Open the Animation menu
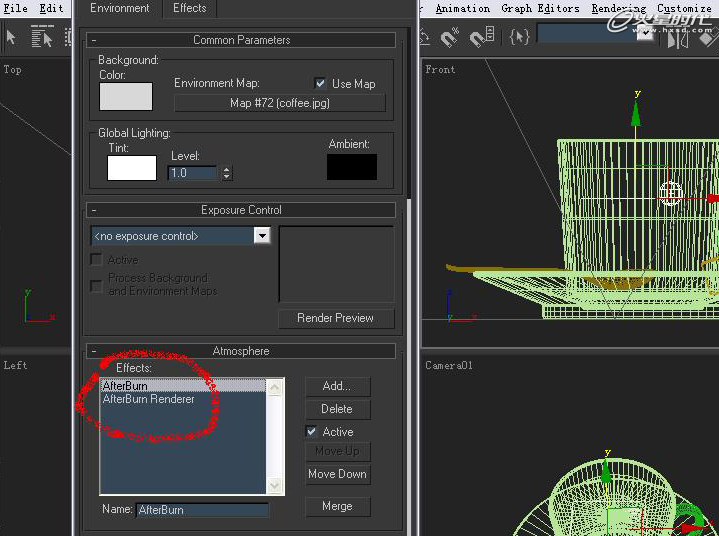 [462, 8]
